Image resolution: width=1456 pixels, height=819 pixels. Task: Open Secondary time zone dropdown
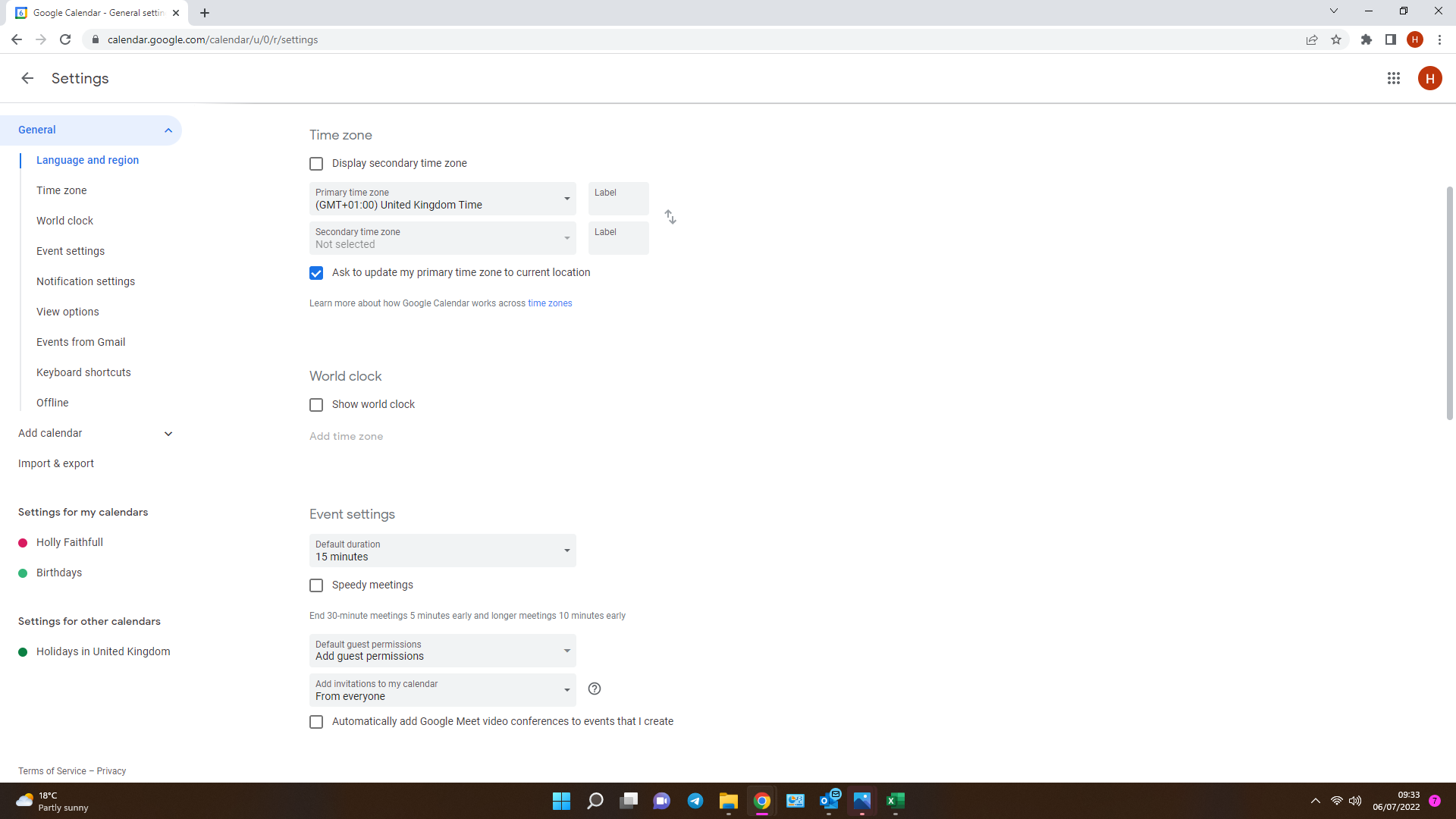443,238
